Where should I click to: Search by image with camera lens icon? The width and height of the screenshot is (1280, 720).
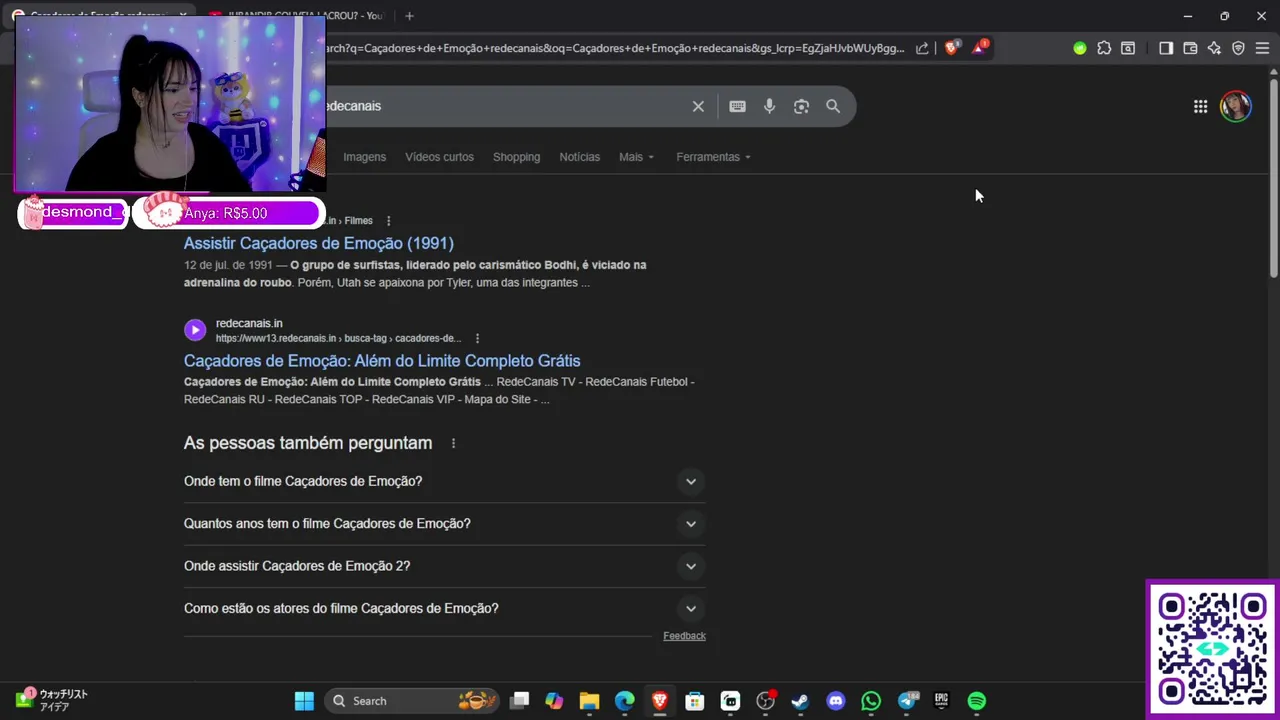point(801,106)
